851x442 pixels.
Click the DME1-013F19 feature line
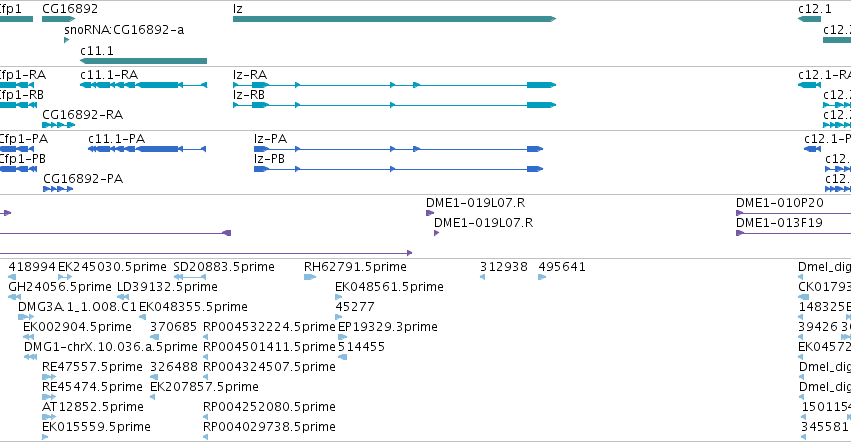pyautogui.click(x=793, y=233)
